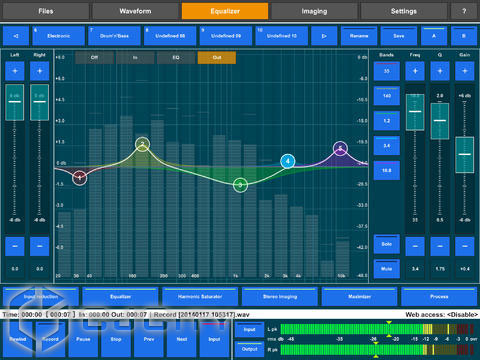Decrease Q with the minus button
Screen dimensions: 480x360
click(440, 246)
